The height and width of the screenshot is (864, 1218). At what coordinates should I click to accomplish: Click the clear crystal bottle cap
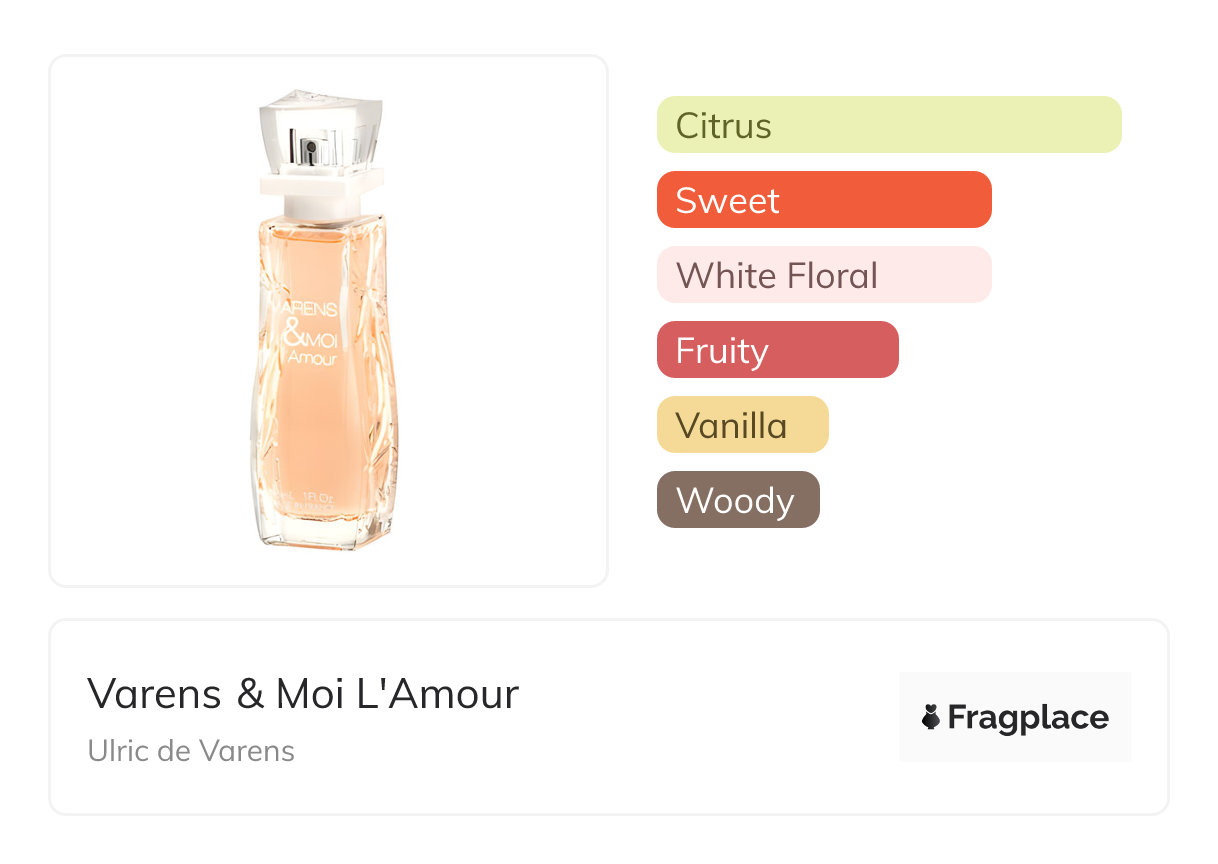point(319,130)
